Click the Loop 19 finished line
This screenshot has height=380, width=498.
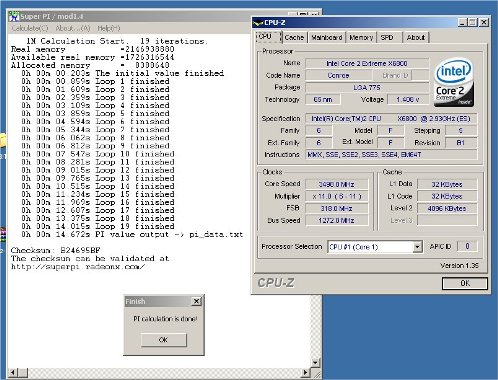[98, 226]
